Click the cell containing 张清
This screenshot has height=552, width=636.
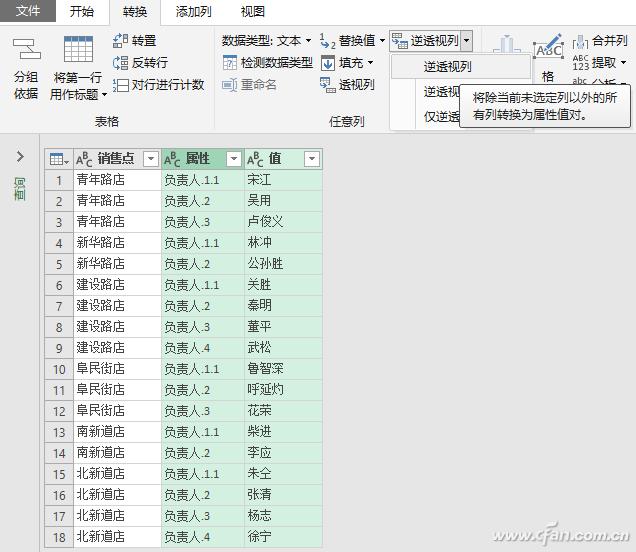[x=284, y=495]
